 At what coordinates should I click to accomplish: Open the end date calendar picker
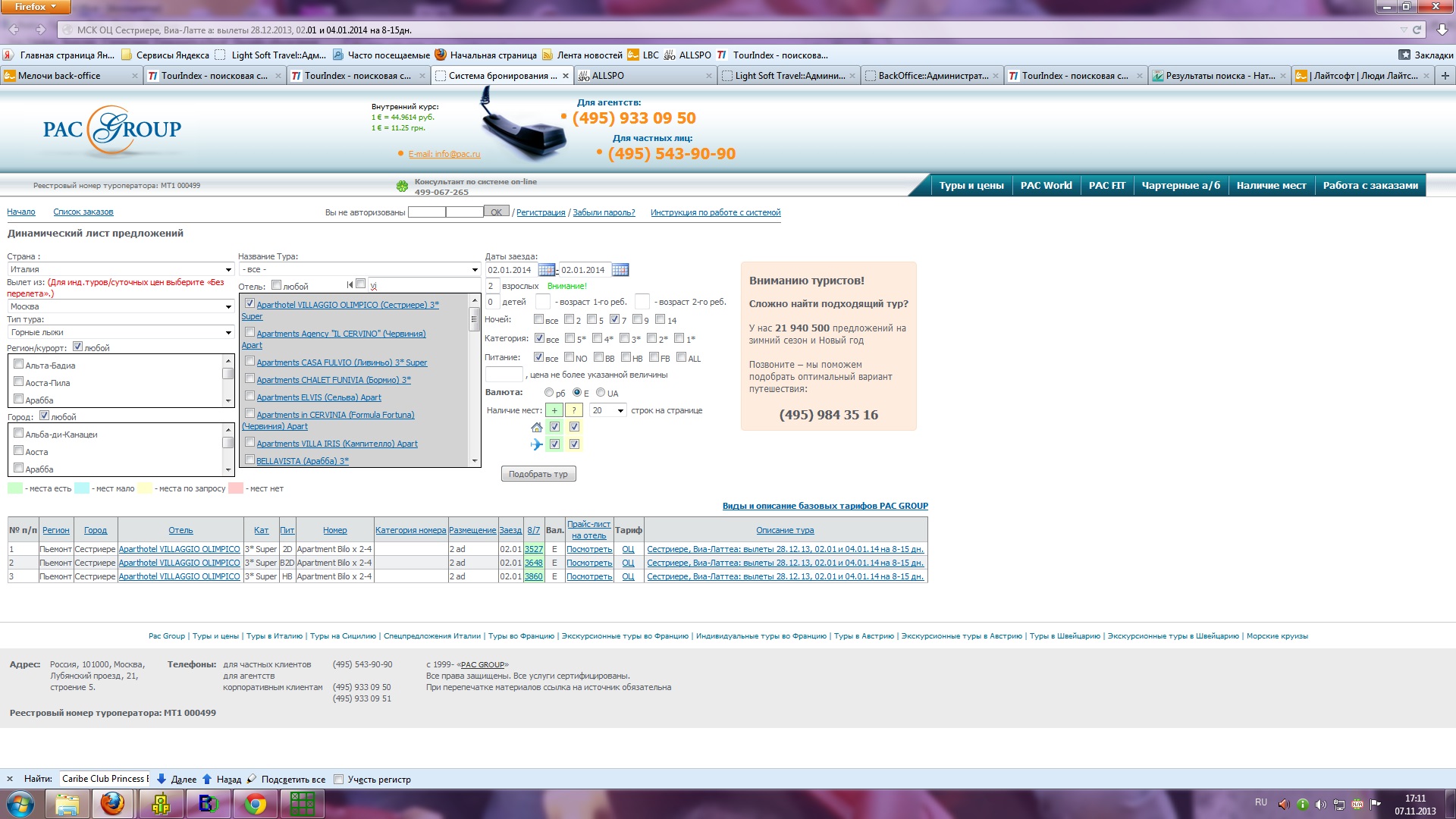(620, 270)
